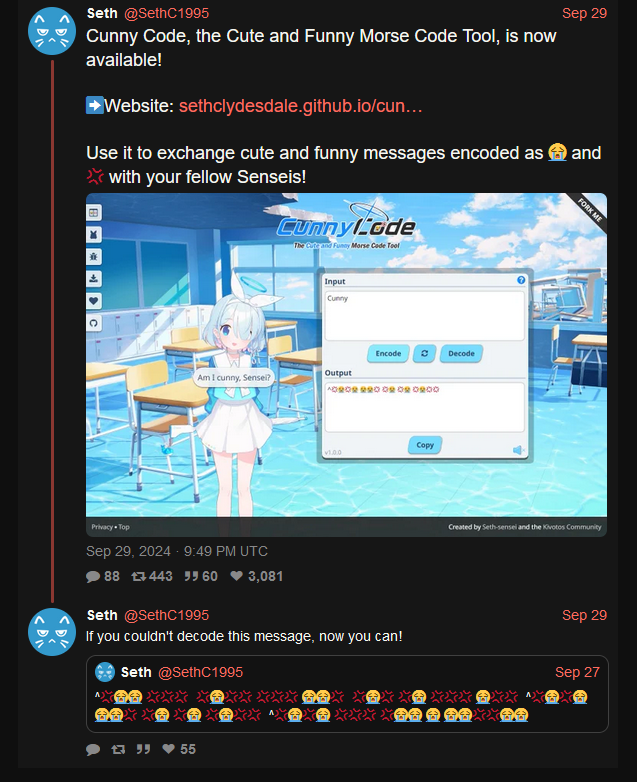Open Seth's avatar on the second tweet
This screenshot has height=782, width=637.
tap(52, 632)
